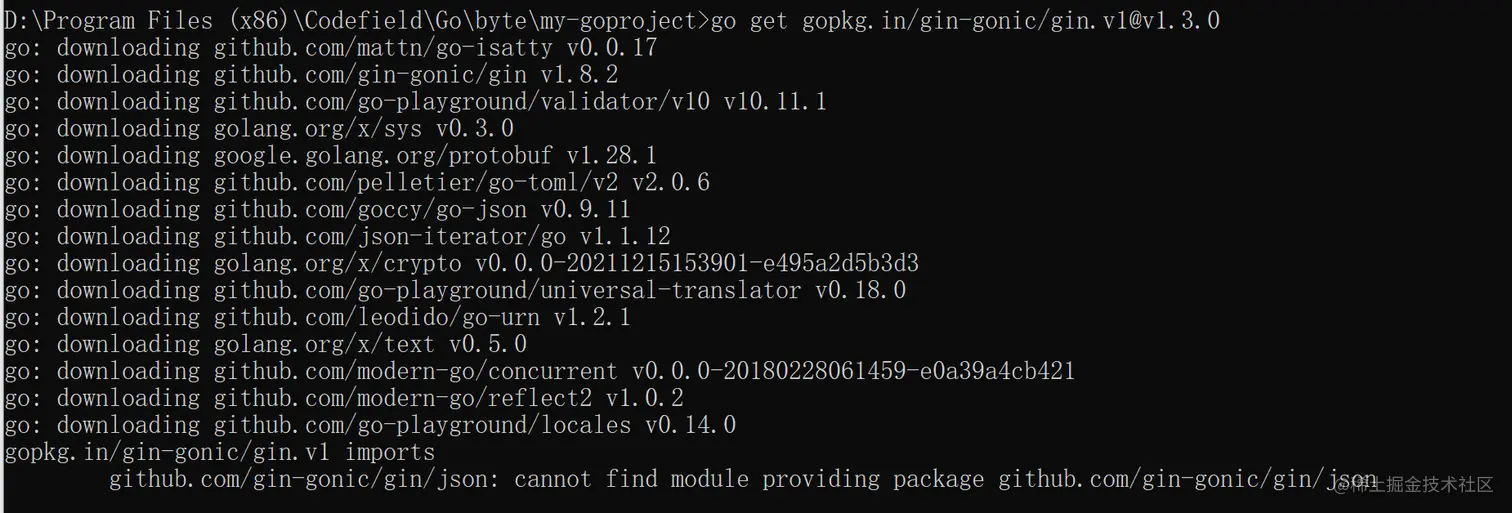
Task: Click the json-iterator/go v1.1.12 line
Action: coord(337,236)
